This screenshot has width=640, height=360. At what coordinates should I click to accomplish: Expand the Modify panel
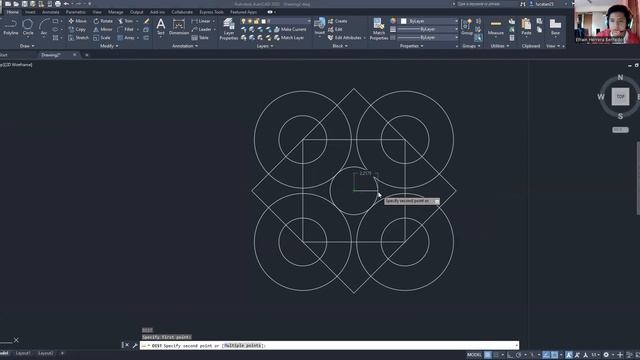click(109, 46)
